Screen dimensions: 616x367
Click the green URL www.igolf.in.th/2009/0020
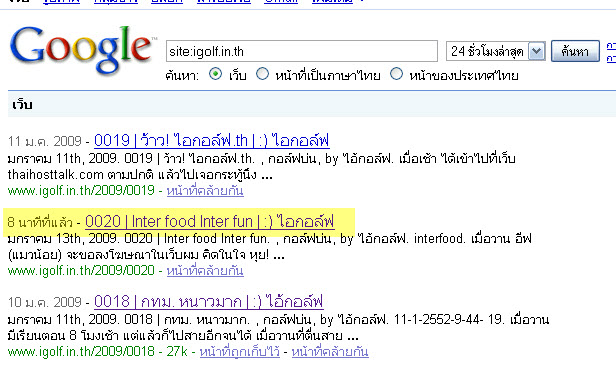[x=81, y=271]
